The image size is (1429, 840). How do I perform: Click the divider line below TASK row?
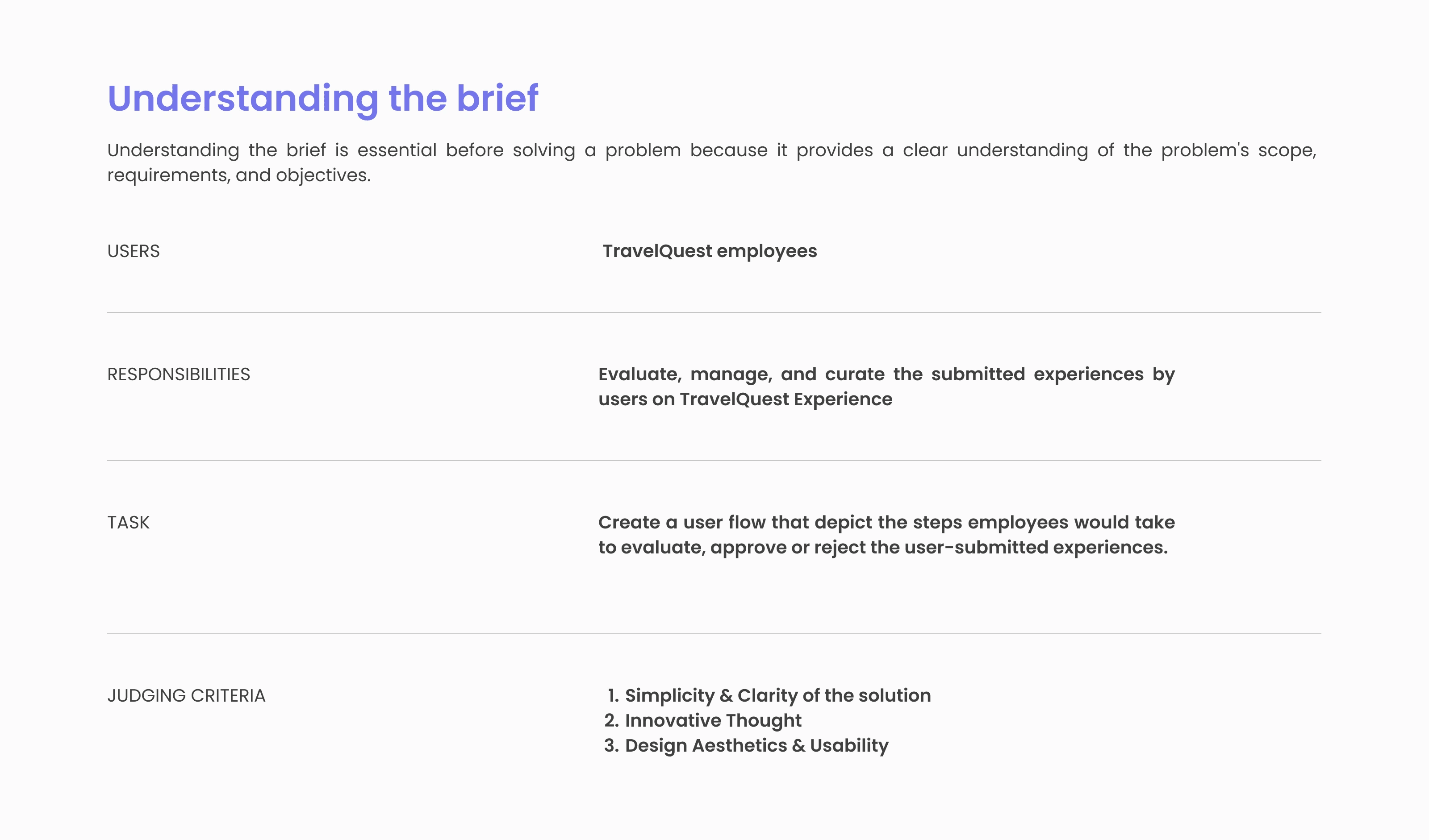tap(714, 634)
